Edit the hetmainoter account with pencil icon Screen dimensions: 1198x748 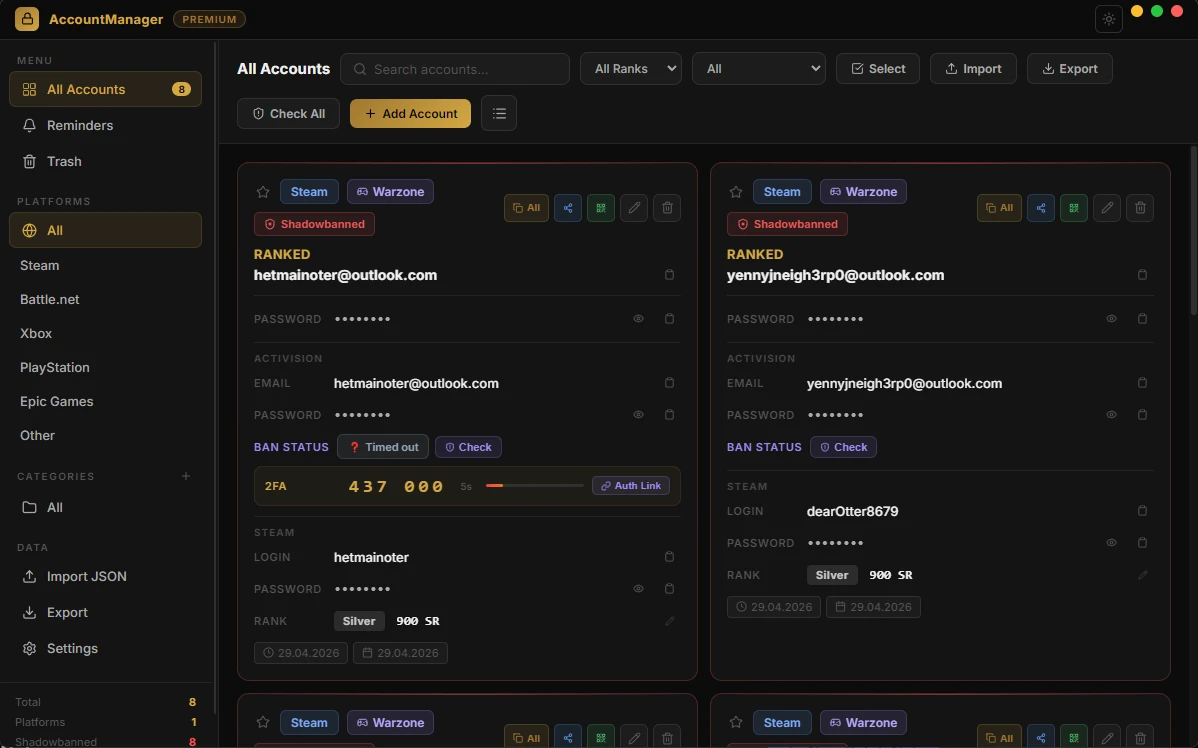[x=634, y=208]
